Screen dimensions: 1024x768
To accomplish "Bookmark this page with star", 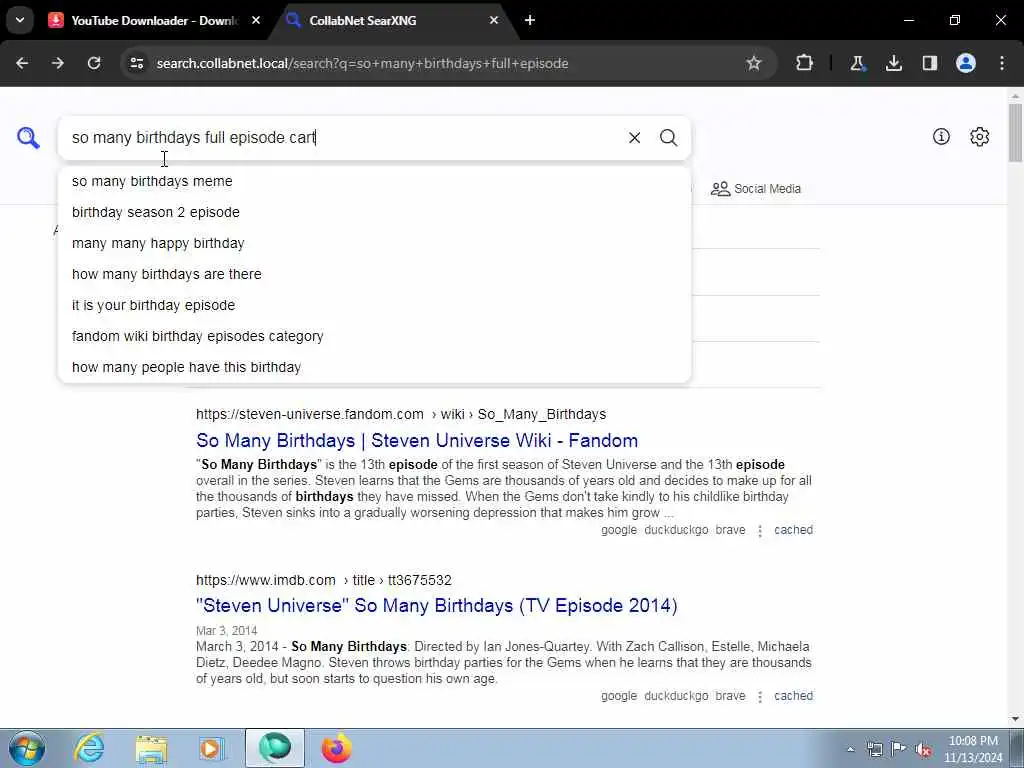I will pyautogui.click(x=754, y=63).
